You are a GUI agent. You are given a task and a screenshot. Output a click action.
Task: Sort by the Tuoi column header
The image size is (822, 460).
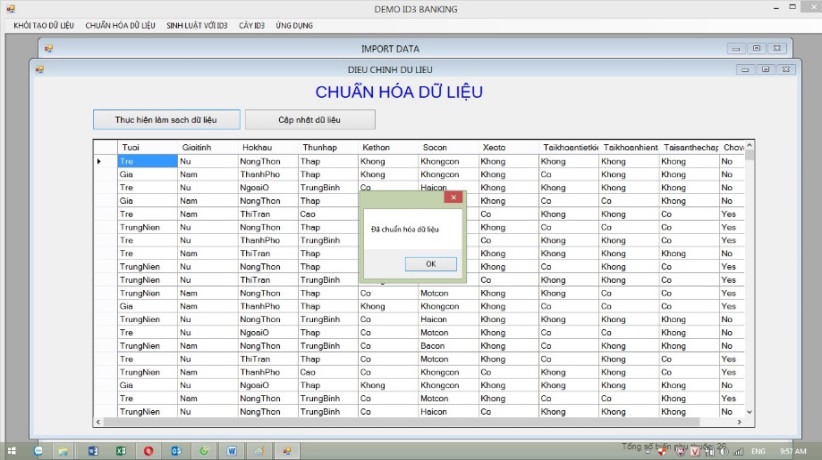147,147
